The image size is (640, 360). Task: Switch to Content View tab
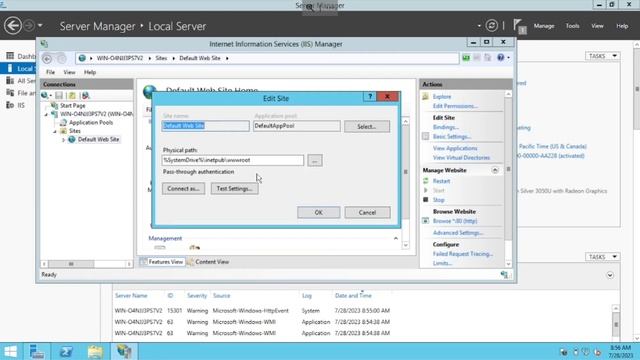[x=208, y=262]
